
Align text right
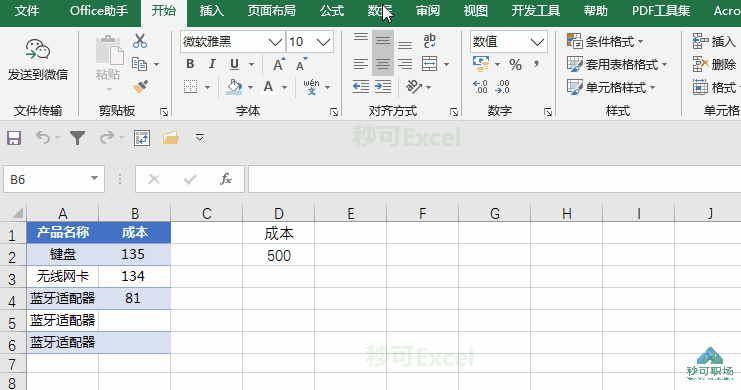pos(405,64)
